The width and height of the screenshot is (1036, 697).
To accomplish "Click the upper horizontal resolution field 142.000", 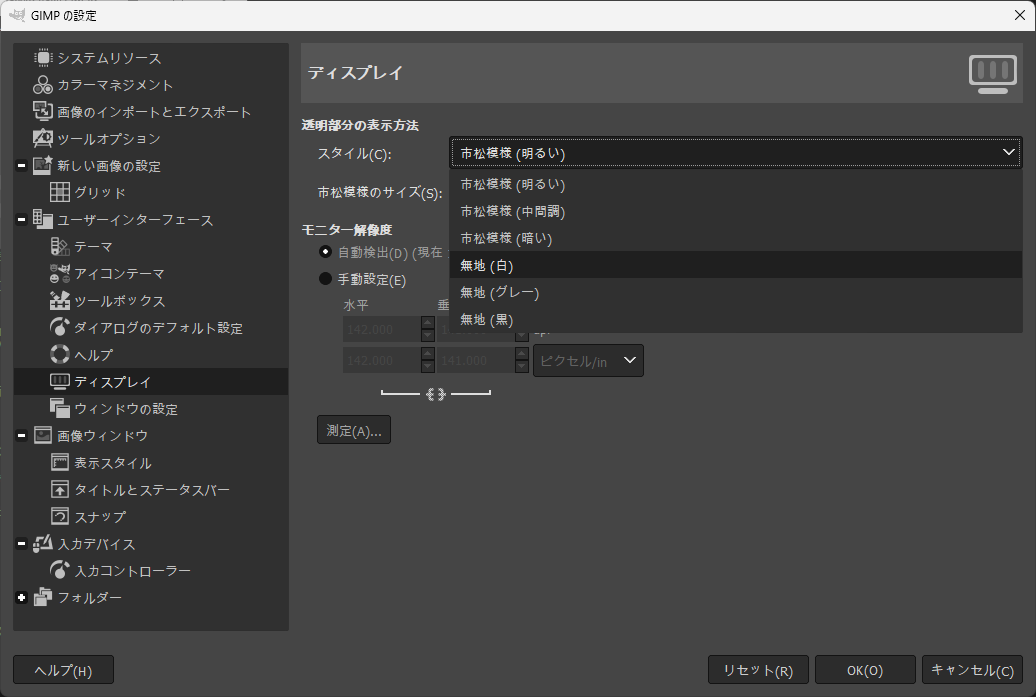I will click(381, 329).
